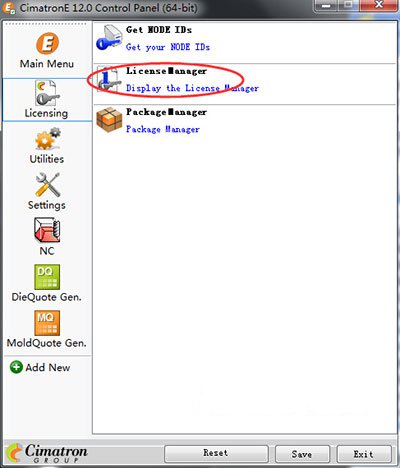Click the PackageManager box icon
400x468 pixels.
point(109,120)
